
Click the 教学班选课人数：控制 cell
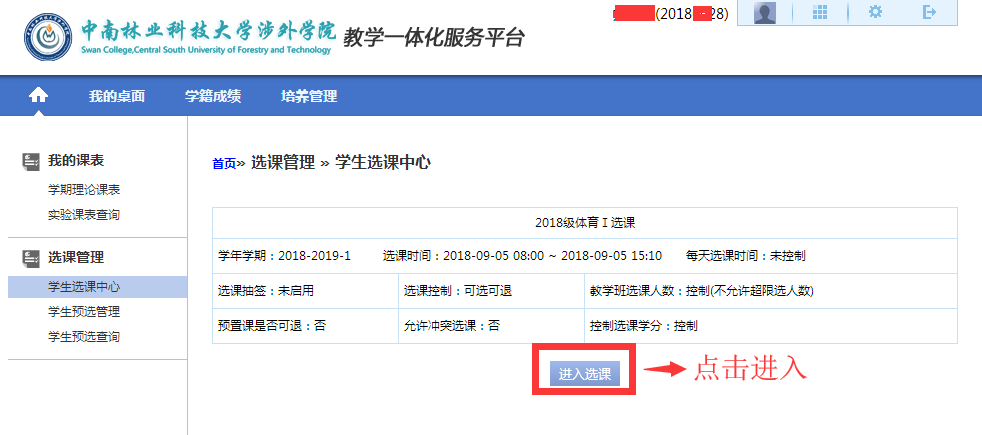point(771,291)
